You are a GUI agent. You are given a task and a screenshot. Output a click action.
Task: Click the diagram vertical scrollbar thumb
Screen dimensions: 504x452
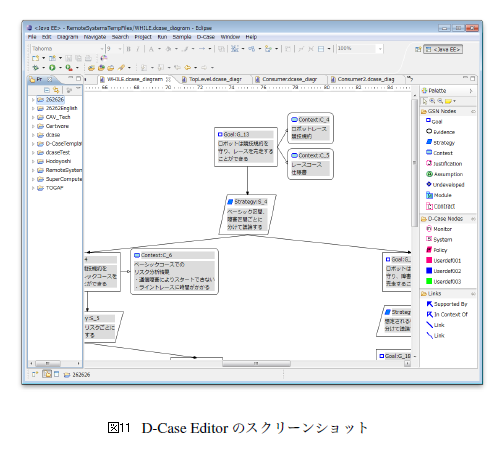pyautogui.click(x=414, y=163)
